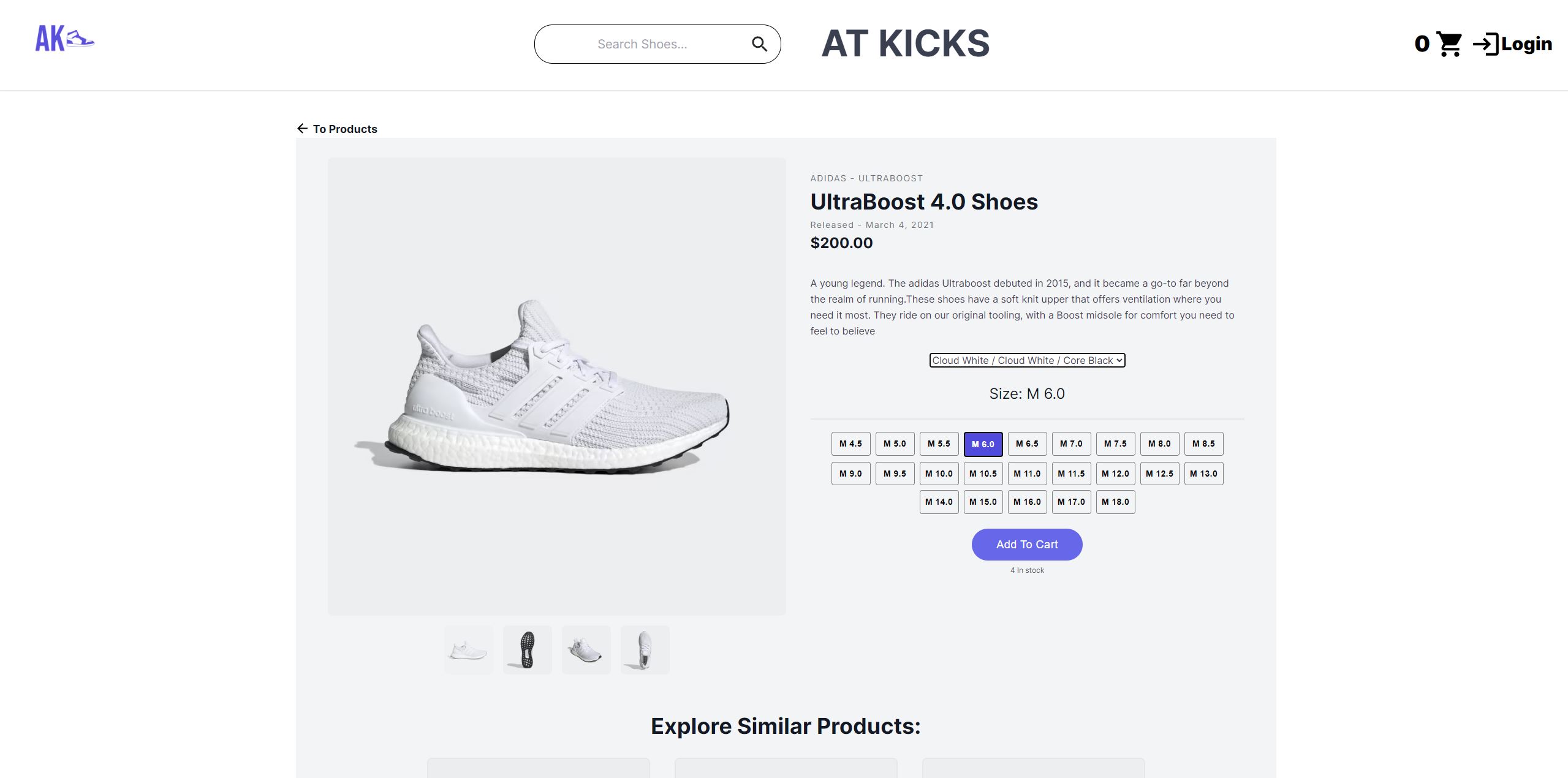Open the Cloud White color dropdown
The height and width of the screenshot is (778, 1568).
click(x=1027, y=360)
